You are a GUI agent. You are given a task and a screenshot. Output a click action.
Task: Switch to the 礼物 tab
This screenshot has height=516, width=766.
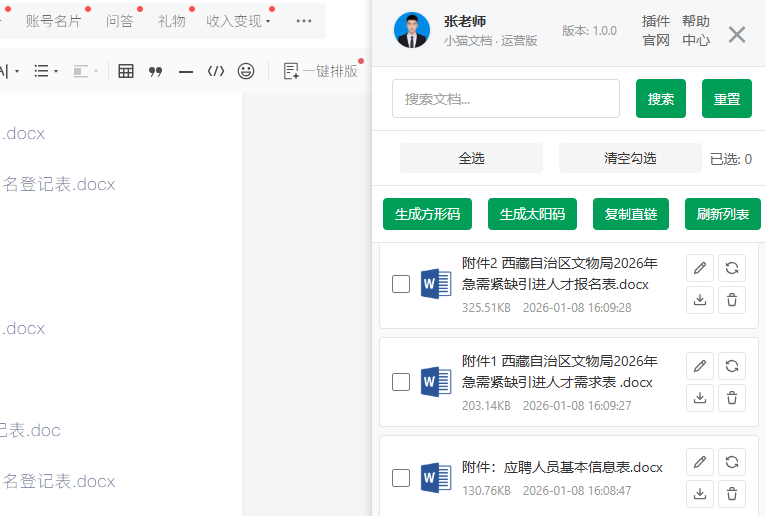click(x=171, y=21)
